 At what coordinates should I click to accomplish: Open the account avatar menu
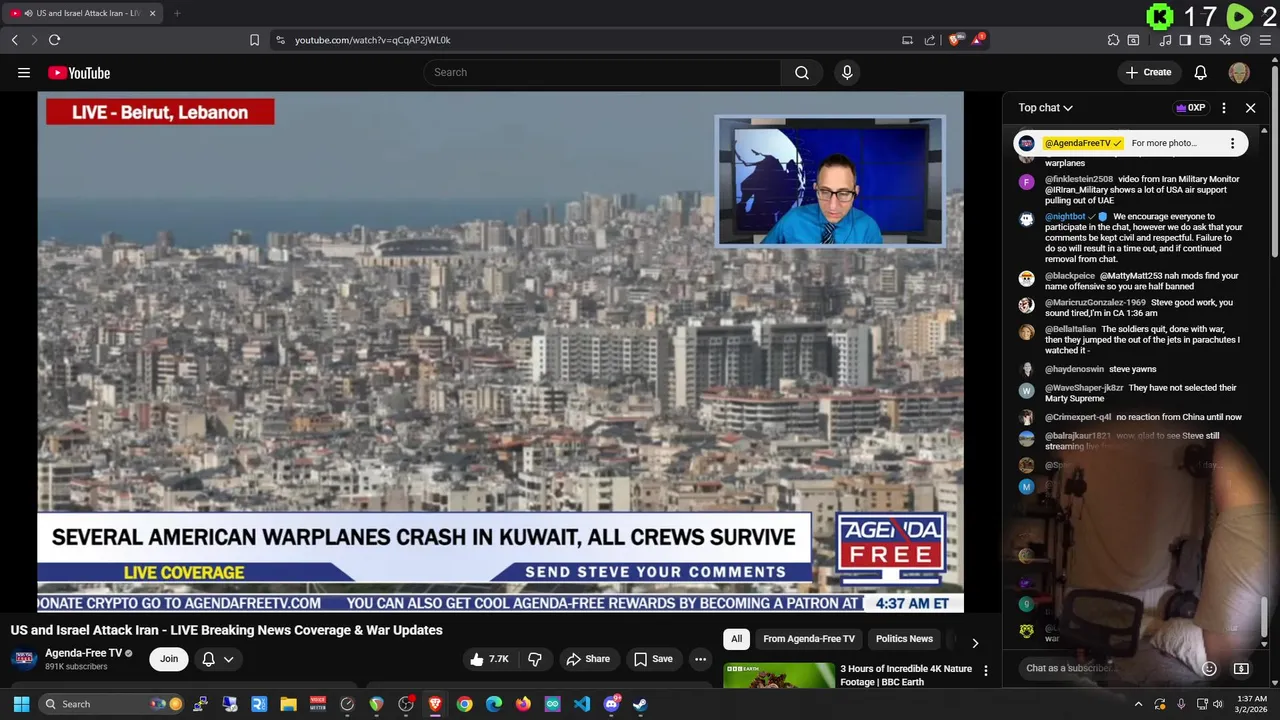[1239, 72]
